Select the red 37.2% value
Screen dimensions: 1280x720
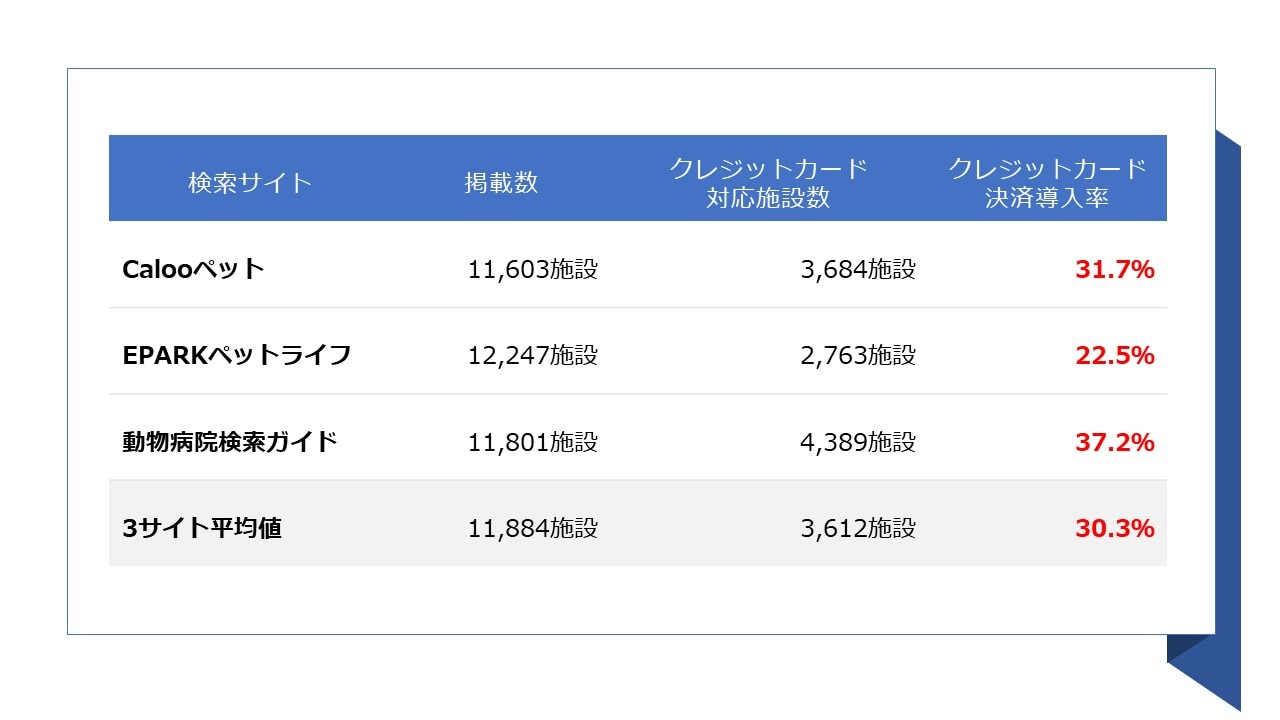pyautogui.click(x=1115, y=442)
